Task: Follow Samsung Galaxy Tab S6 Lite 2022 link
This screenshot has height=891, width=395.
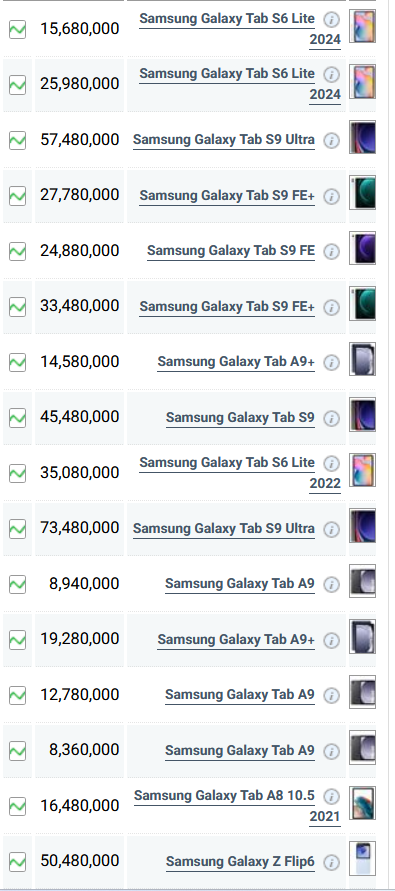Action: pos(240,473)
